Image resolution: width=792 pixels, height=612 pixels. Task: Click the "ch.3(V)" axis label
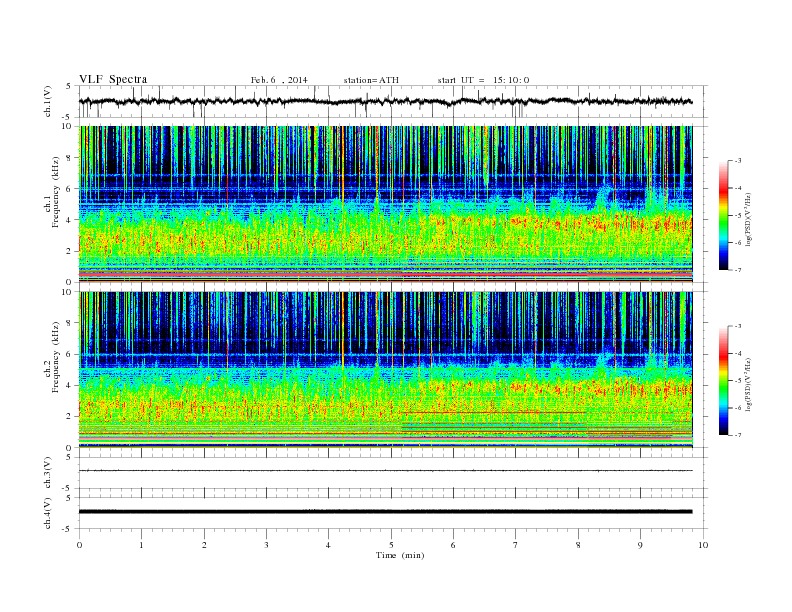tap(48, 473)
